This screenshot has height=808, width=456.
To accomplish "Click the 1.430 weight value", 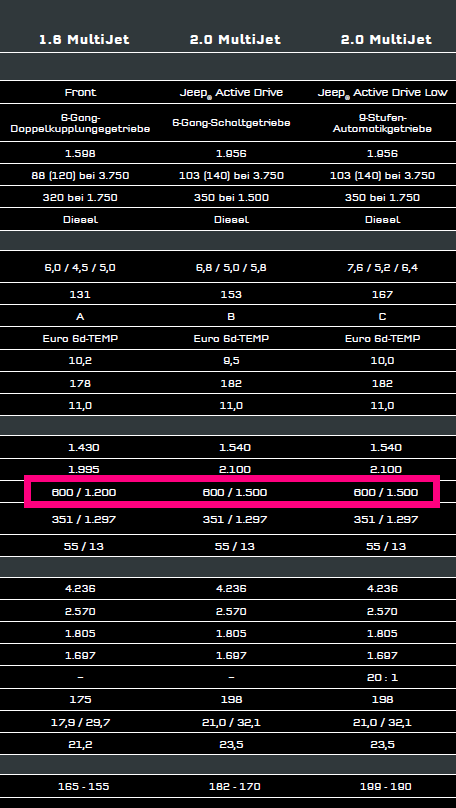I will click(84, 447).
